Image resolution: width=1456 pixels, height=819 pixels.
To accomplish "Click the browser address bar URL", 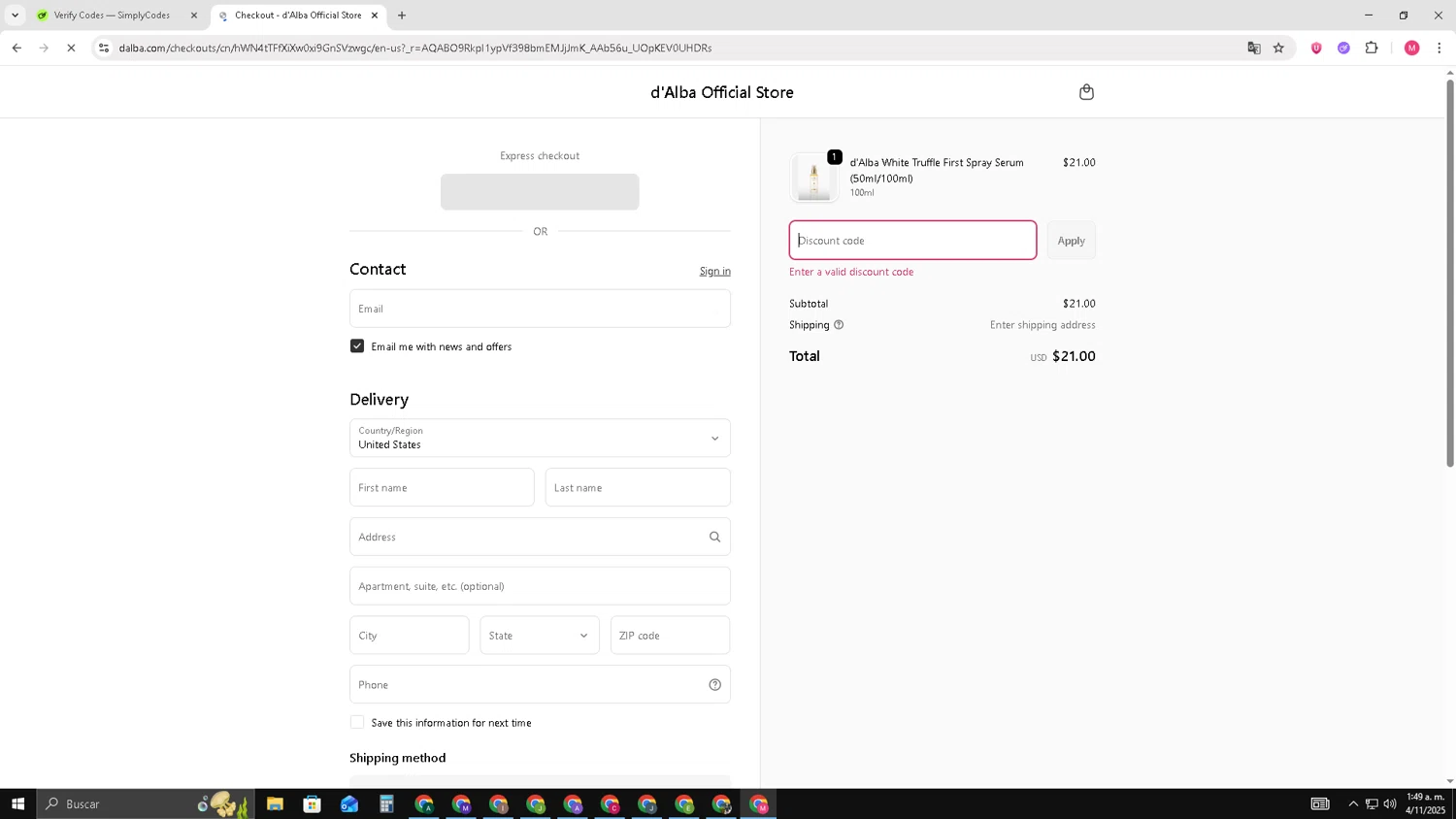I will (415, 48).
